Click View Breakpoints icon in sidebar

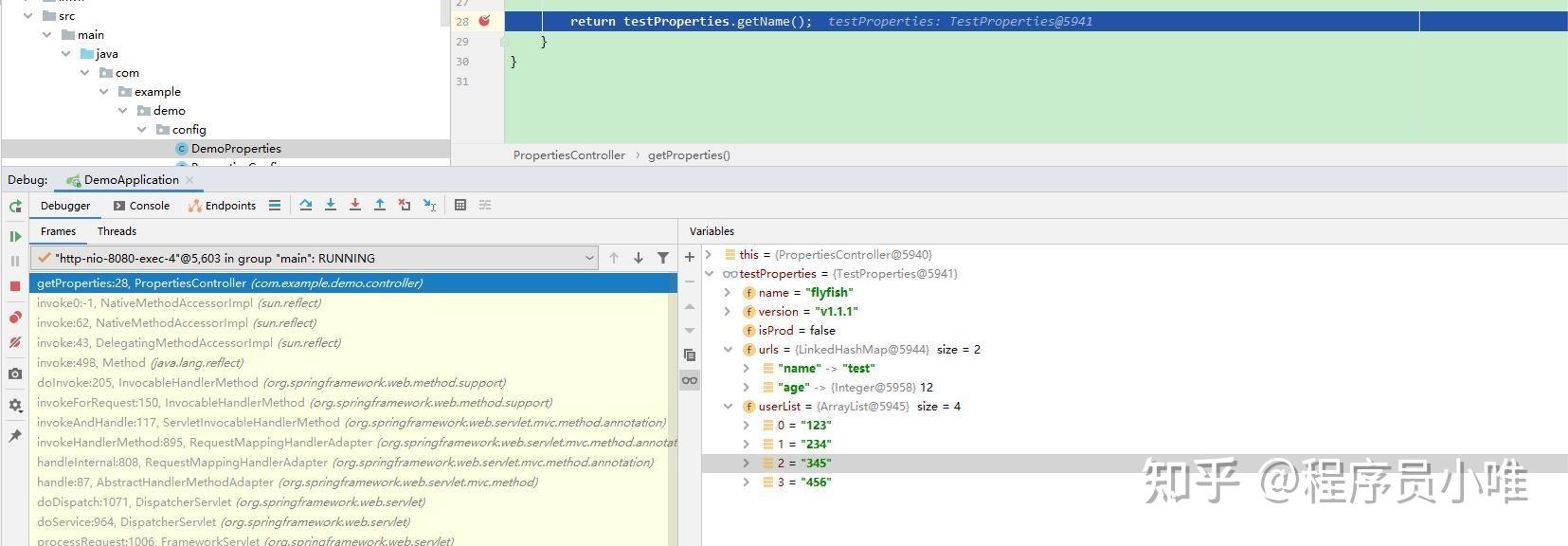point(15,318)
